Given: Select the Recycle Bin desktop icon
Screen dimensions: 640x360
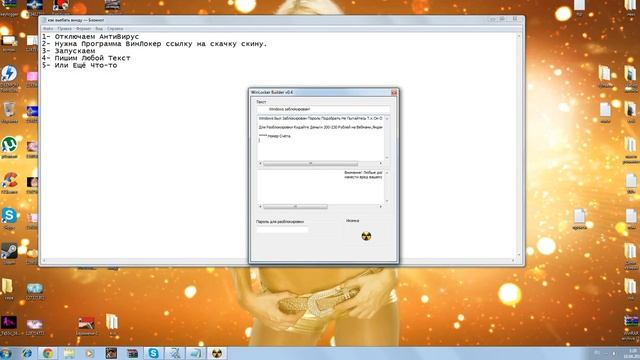Looking at the screenshot, I should (9, 113).
